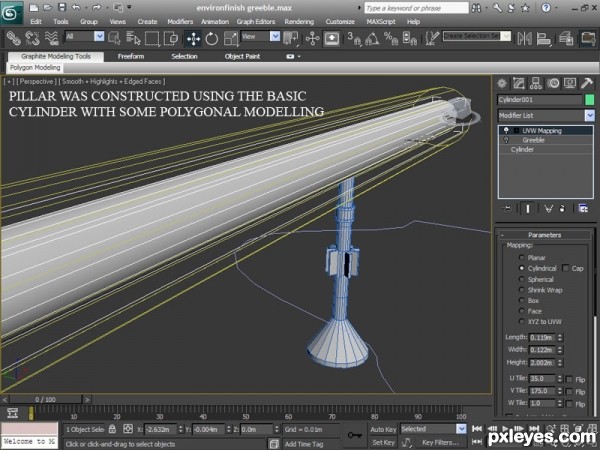The width and height of the screenshot is (600, 450).
Task: Collapse the Parameters rollout
Action: (544, 235)
